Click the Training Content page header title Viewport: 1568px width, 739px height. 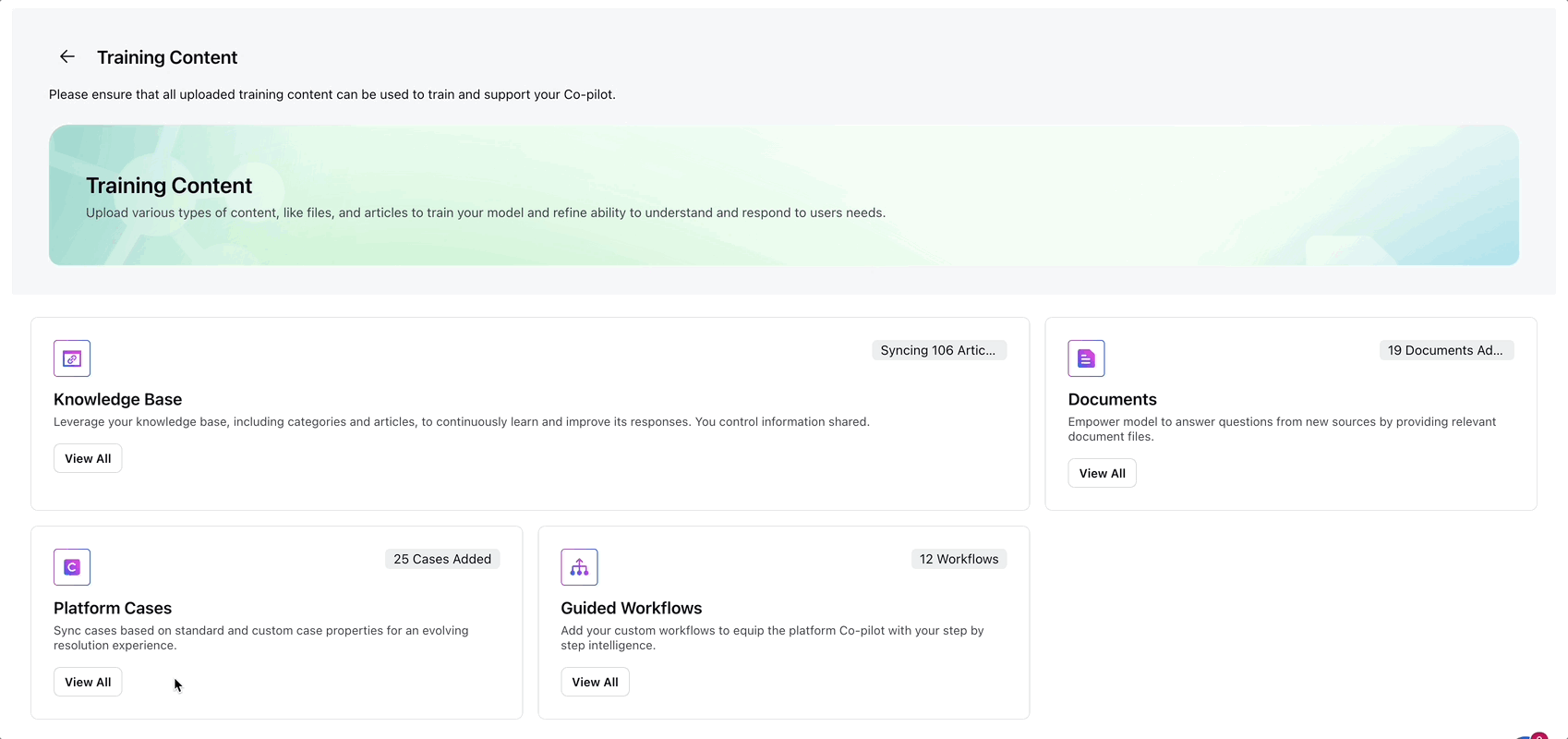pyautogui.click(x=167, y=57)
